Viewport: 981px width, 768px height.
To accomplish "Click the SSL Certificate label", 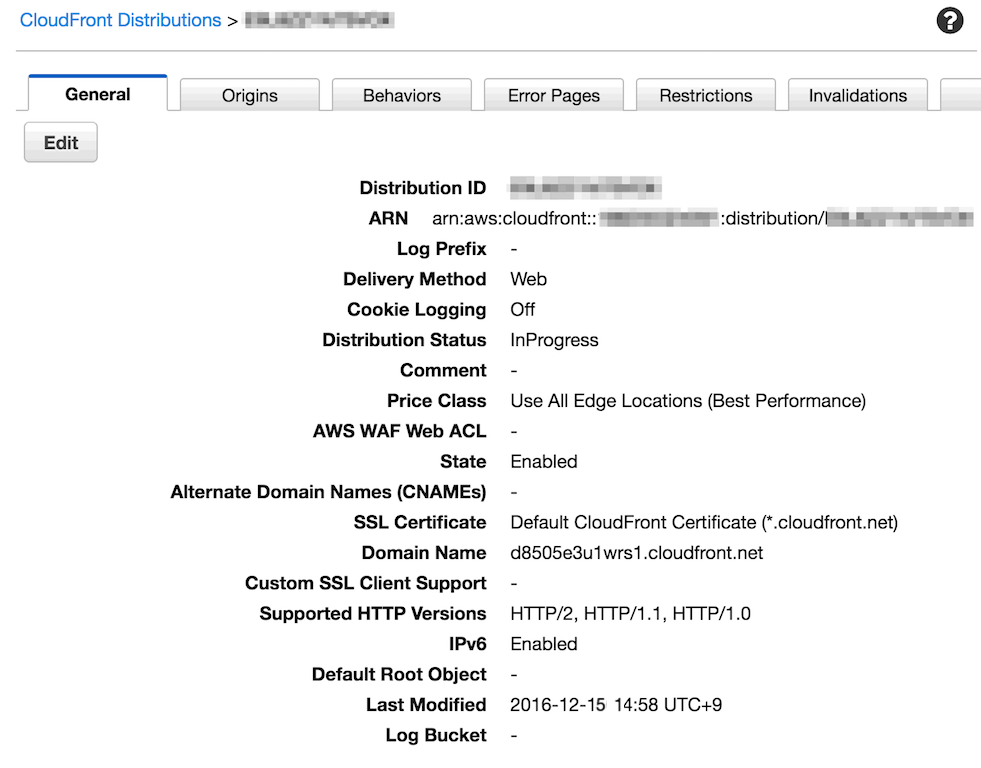I will 420,522.
